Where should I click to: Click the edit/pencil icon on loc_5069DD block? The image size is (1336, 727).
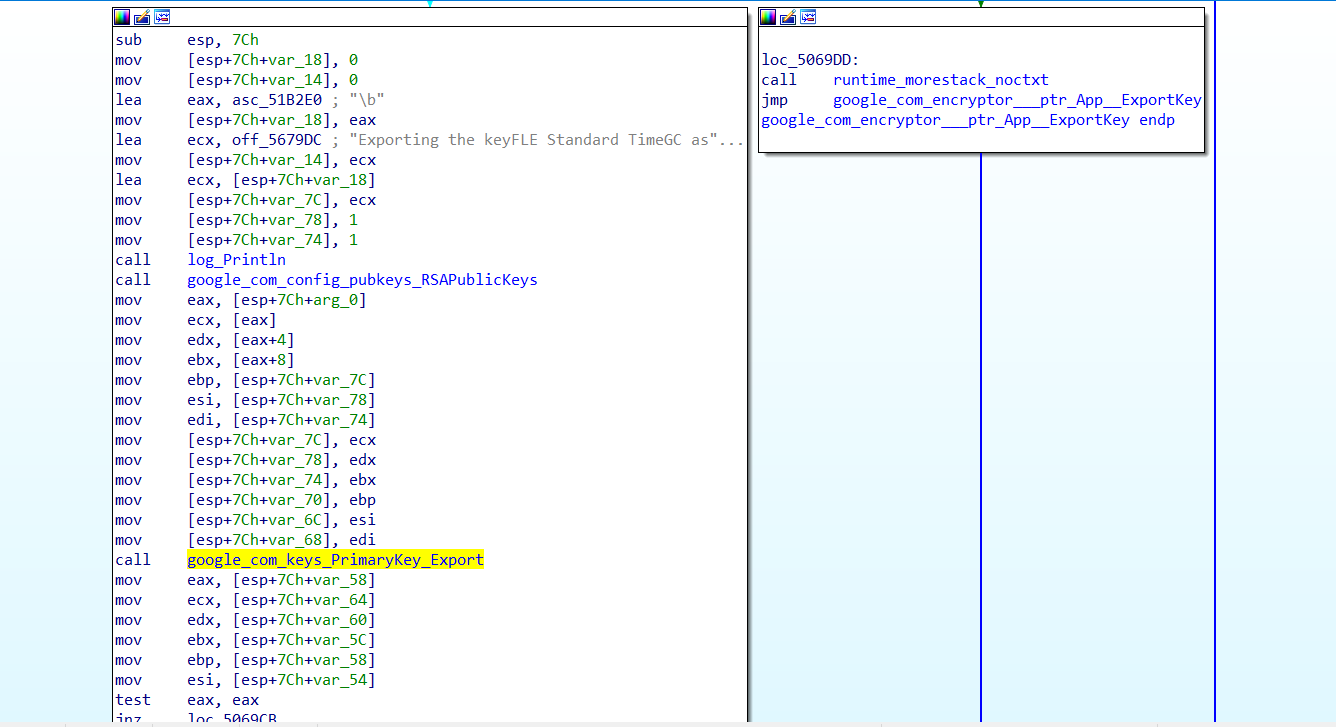point(788,17)
